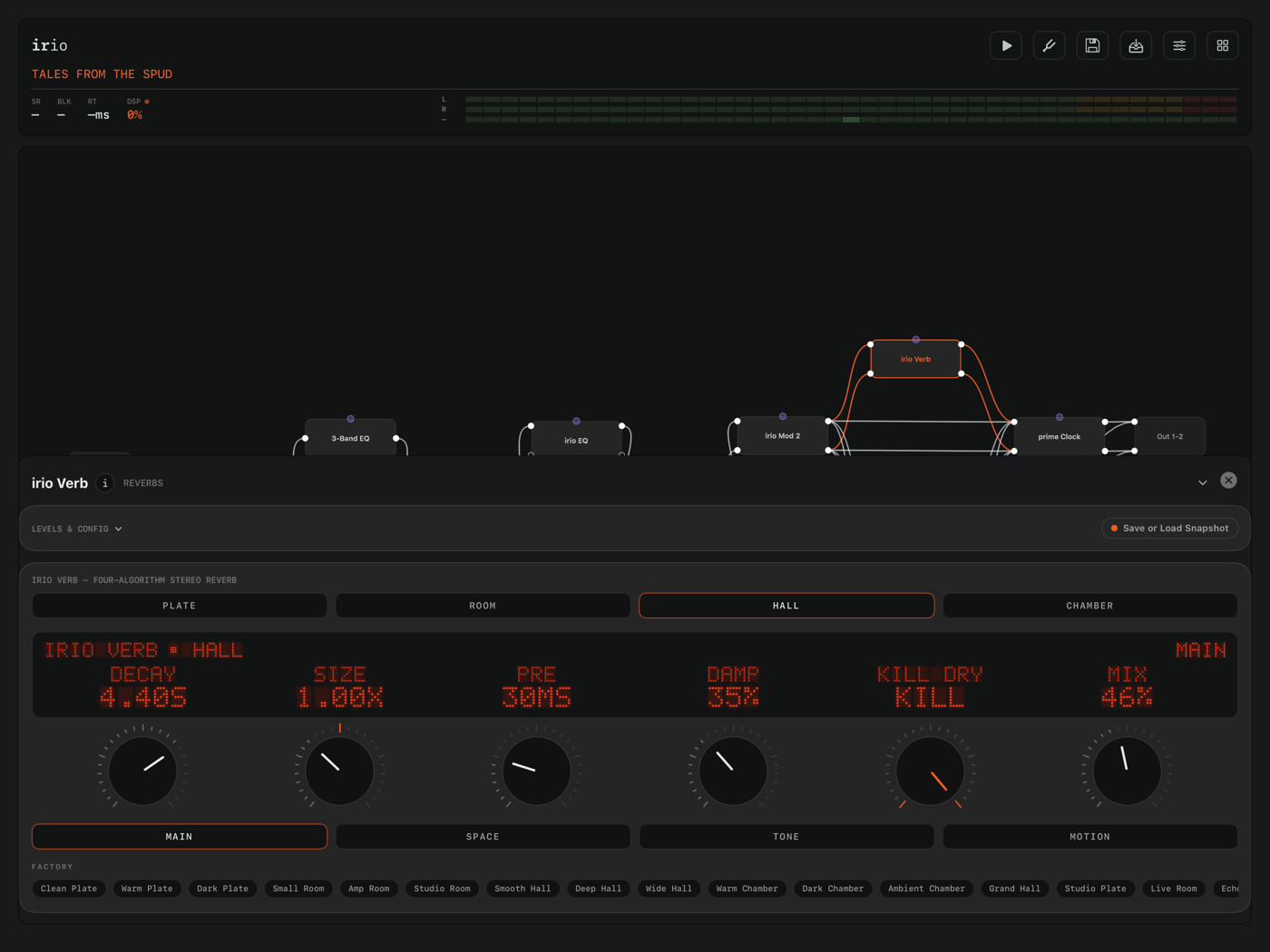
Task: Load the Dark Plate preset
Action: (222, 889)
